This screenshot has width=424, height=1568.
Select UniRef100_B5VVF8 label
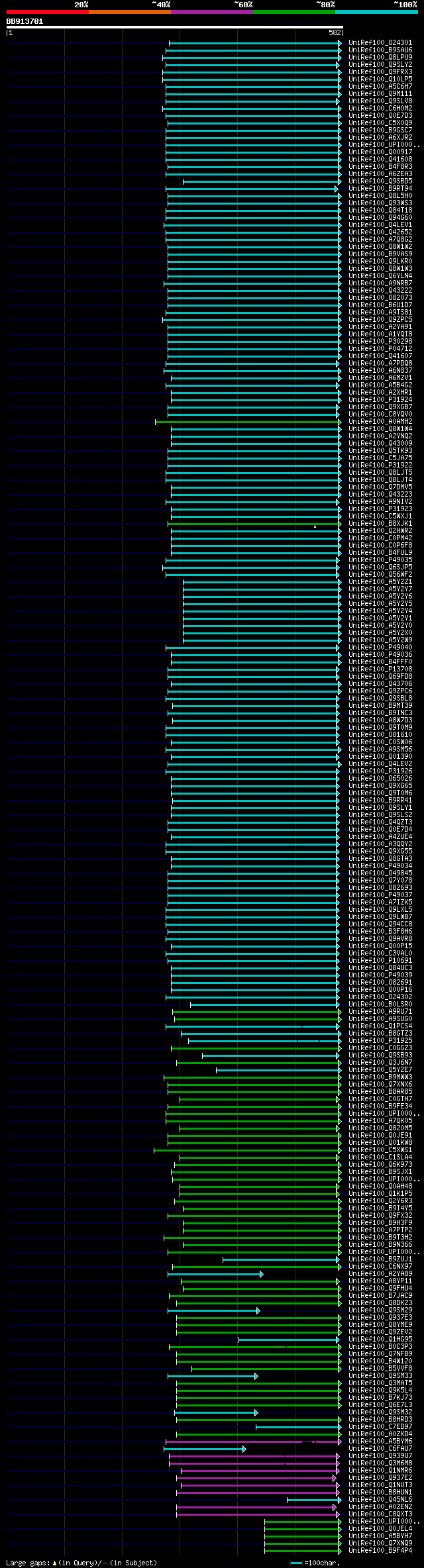point(380,1369)
